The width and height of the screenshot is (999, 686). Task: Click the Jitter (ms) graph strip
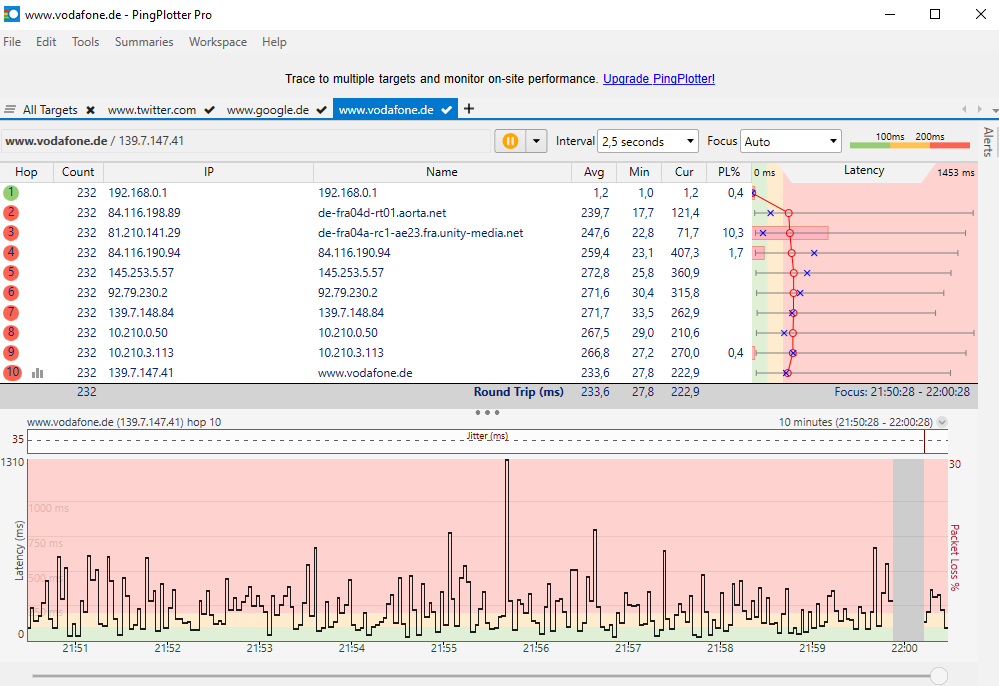[487, 441]
